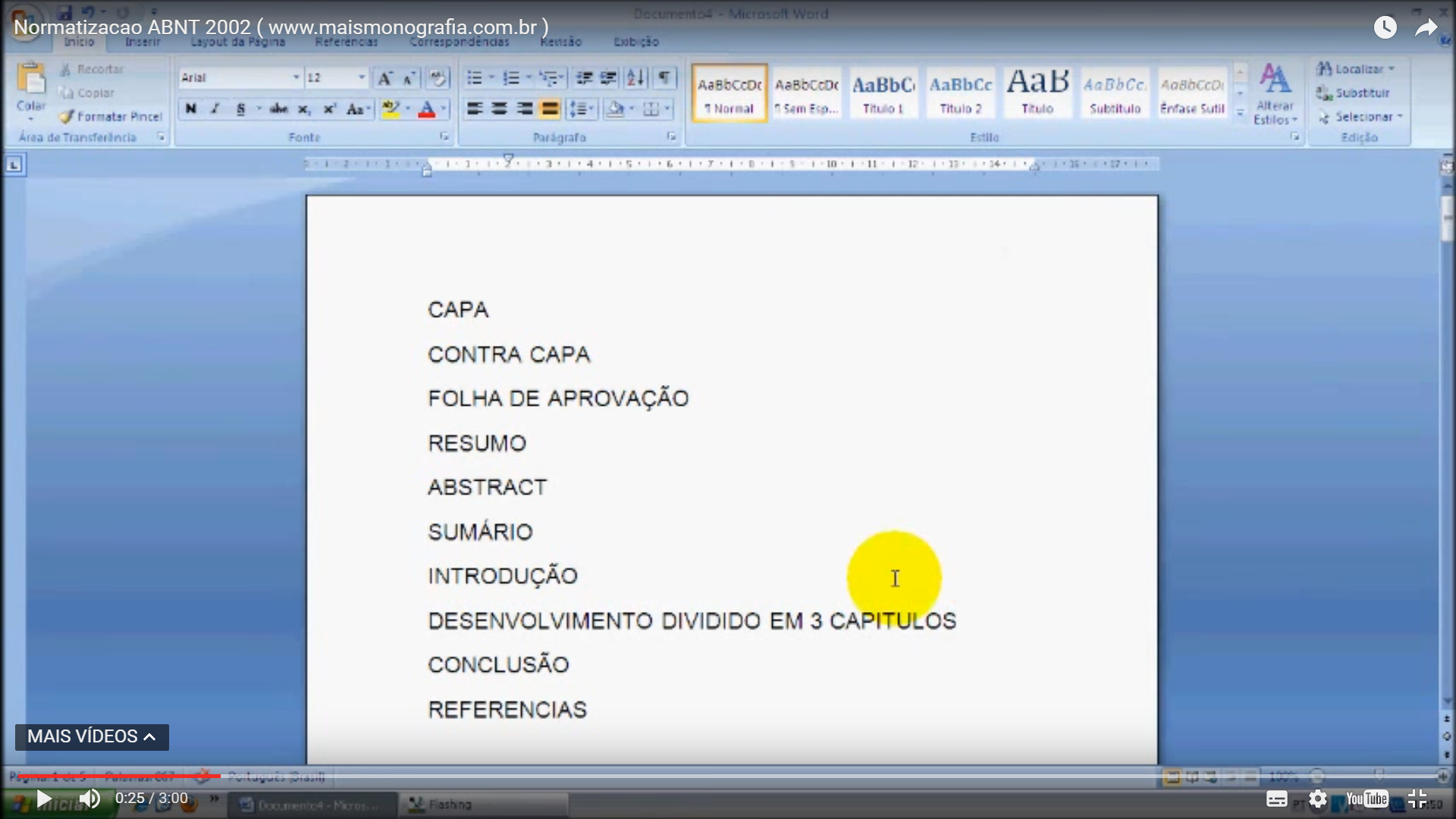Increase font size with the grow font icon
The image size is (1456, 819).
[385, 78]
